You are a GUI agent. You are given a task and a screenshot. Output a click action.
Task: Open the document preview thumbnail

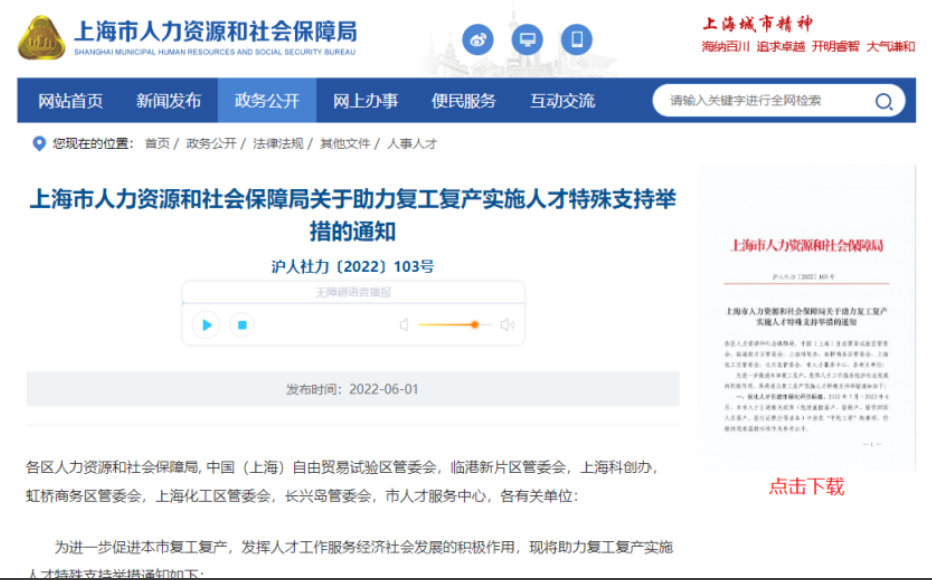[806, 320]
